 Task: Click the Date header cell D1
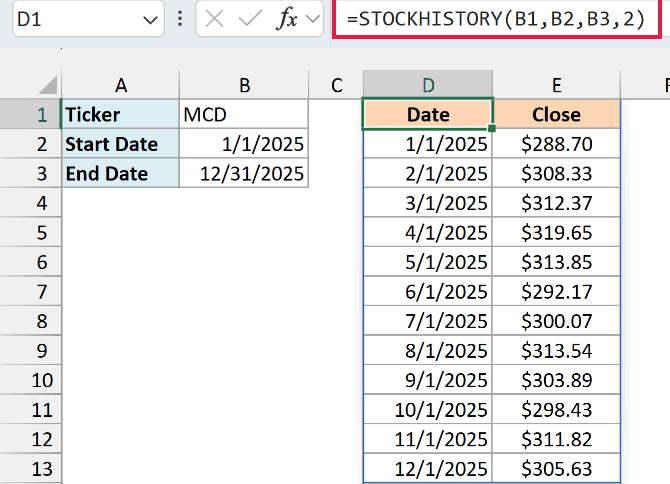pos(428,114)
